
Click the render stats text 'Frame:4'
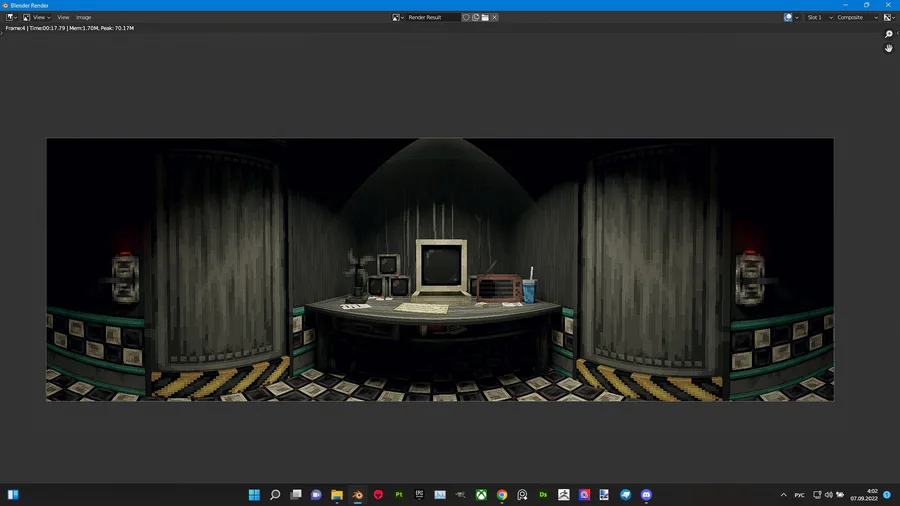pyautogui.click(x=15, y=28)
